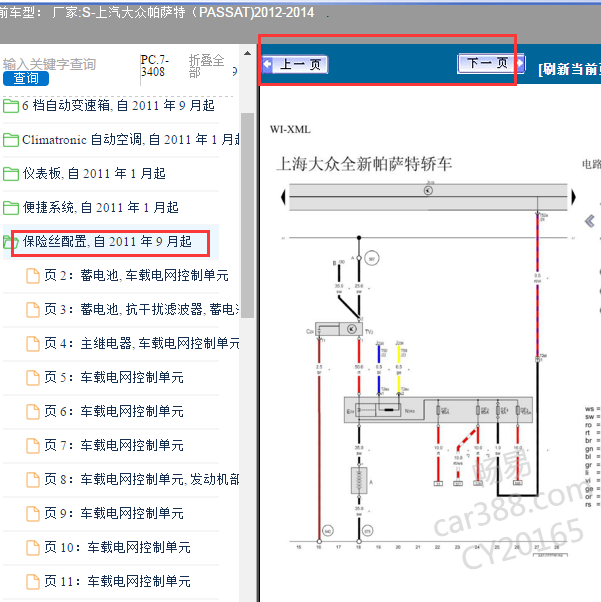
Task: Expand 6 档自动变速箱, 自 2011 年 9 月起
Action: [118, 106]
